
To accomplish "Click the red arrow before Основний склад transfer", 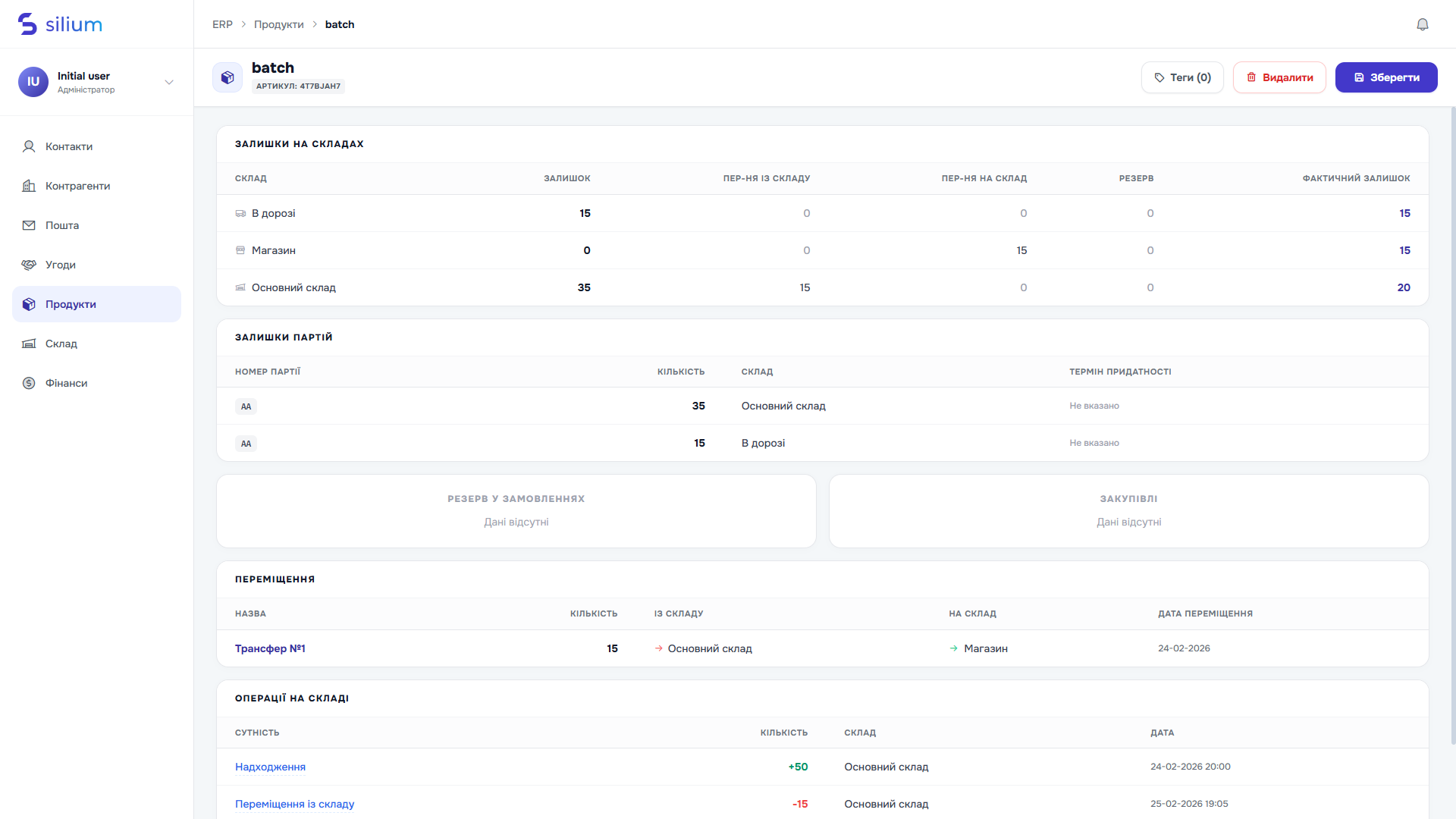I will tap(659, 648).
